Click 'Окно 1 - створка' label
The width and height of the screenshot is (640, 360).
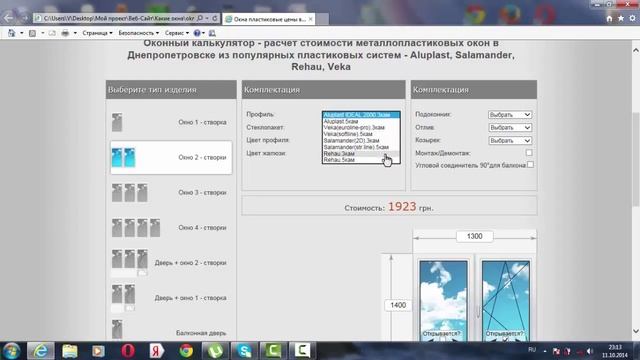[202, 122]
